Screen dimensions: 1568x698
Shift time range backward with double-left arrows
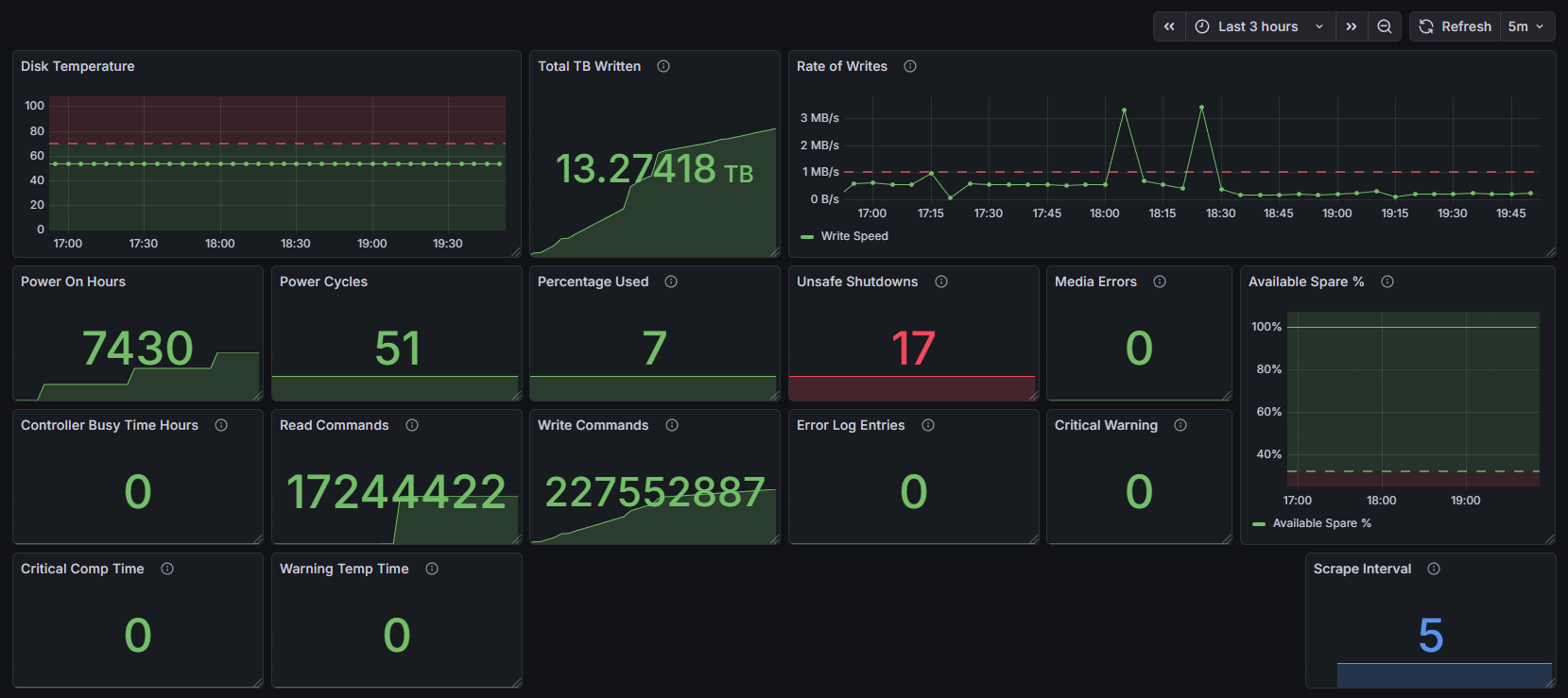[1169, 26]
